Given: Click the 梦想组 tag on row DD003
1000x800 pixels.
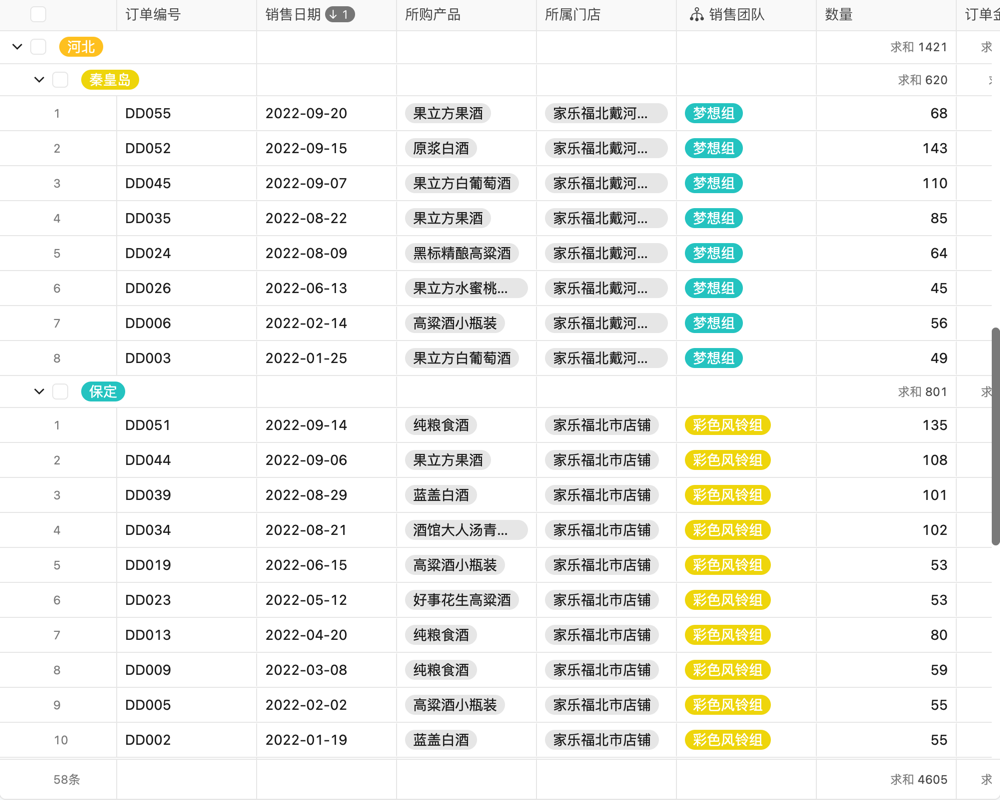Looking at the screenshot, I should pos(713,358).
